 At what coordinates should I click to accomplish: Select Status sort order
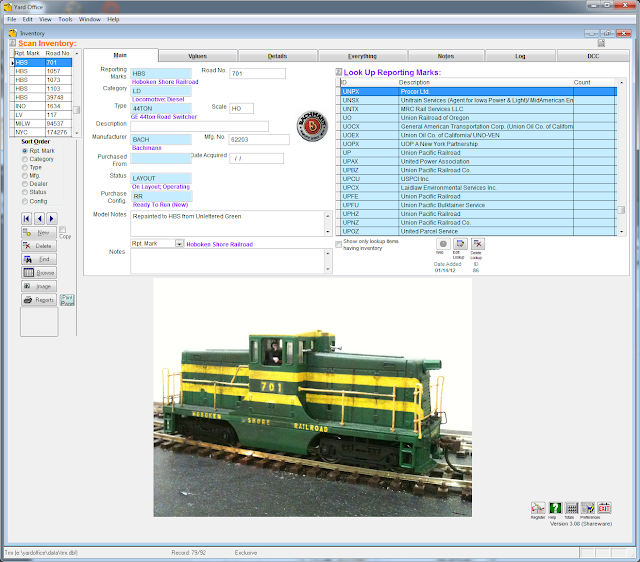coord(25,192)
